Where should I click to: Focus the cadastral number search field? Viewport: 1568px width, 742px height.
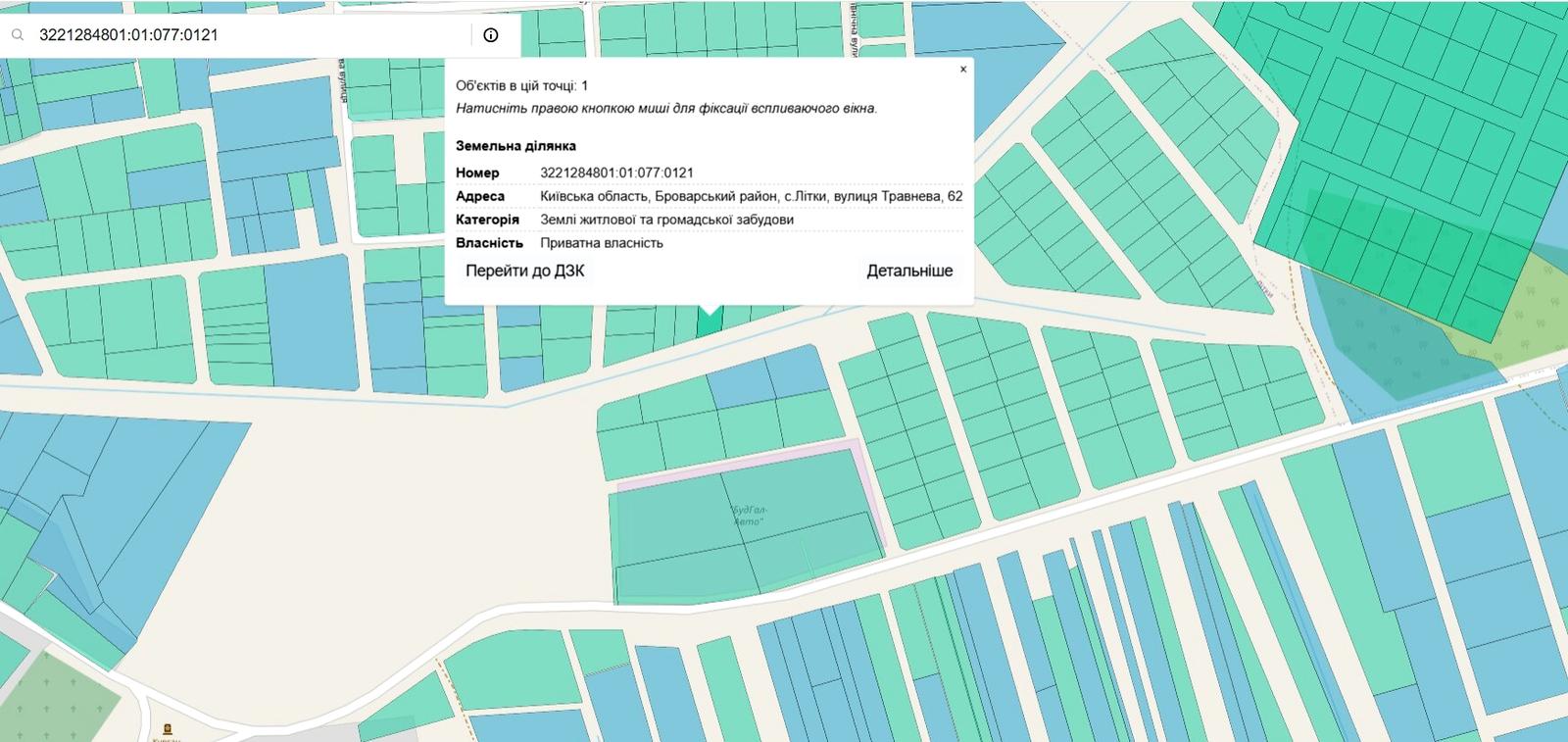point(245,35)
